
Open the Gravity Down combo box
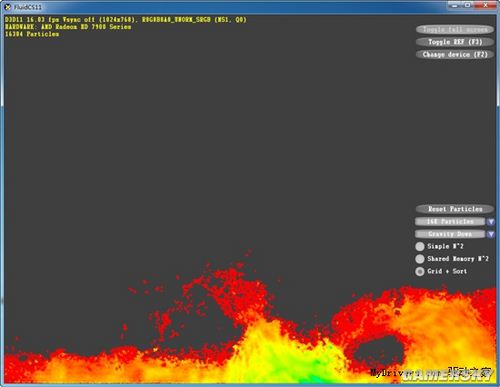pyautogui.click(x=450, y=234)
